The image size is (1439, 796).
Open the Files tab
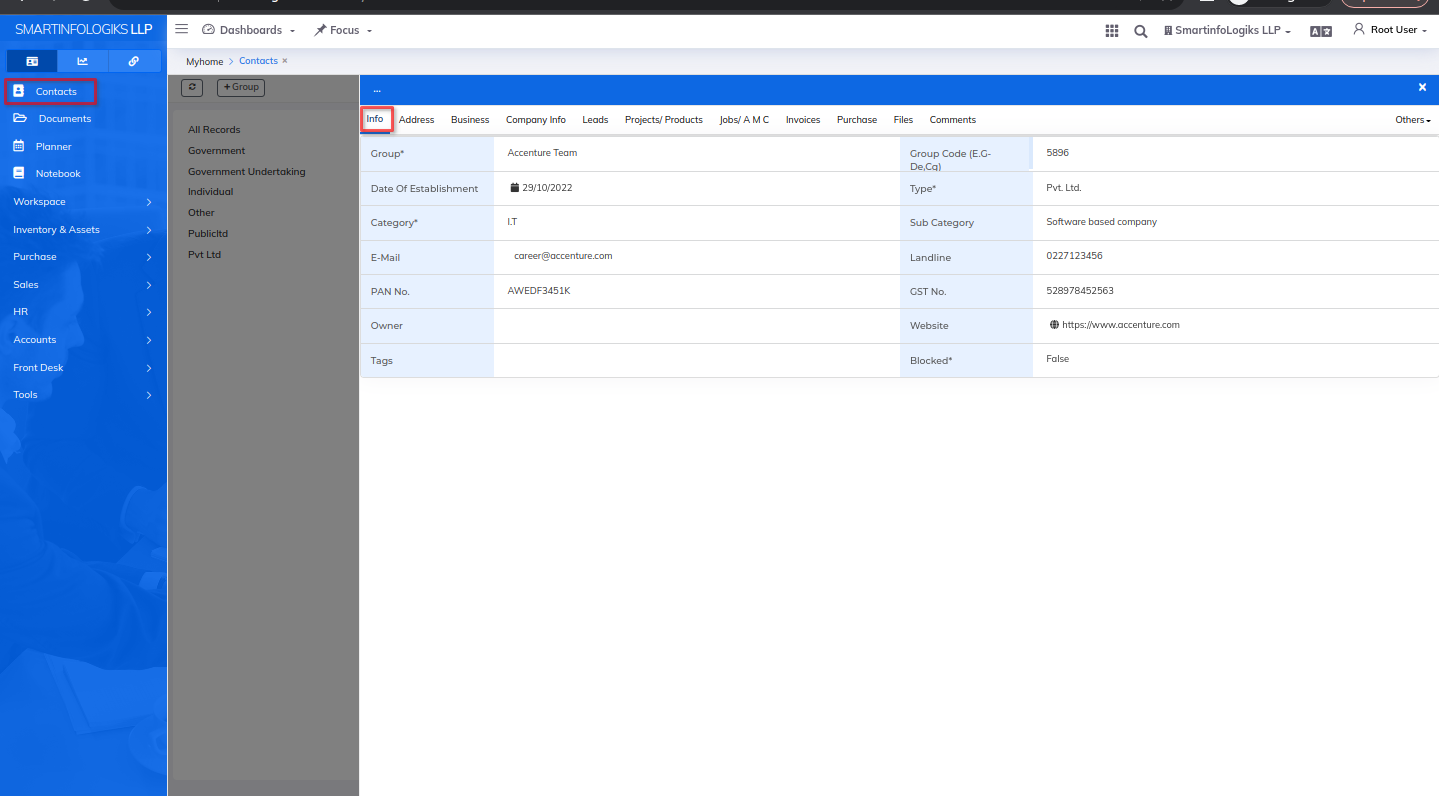[903, 120]
